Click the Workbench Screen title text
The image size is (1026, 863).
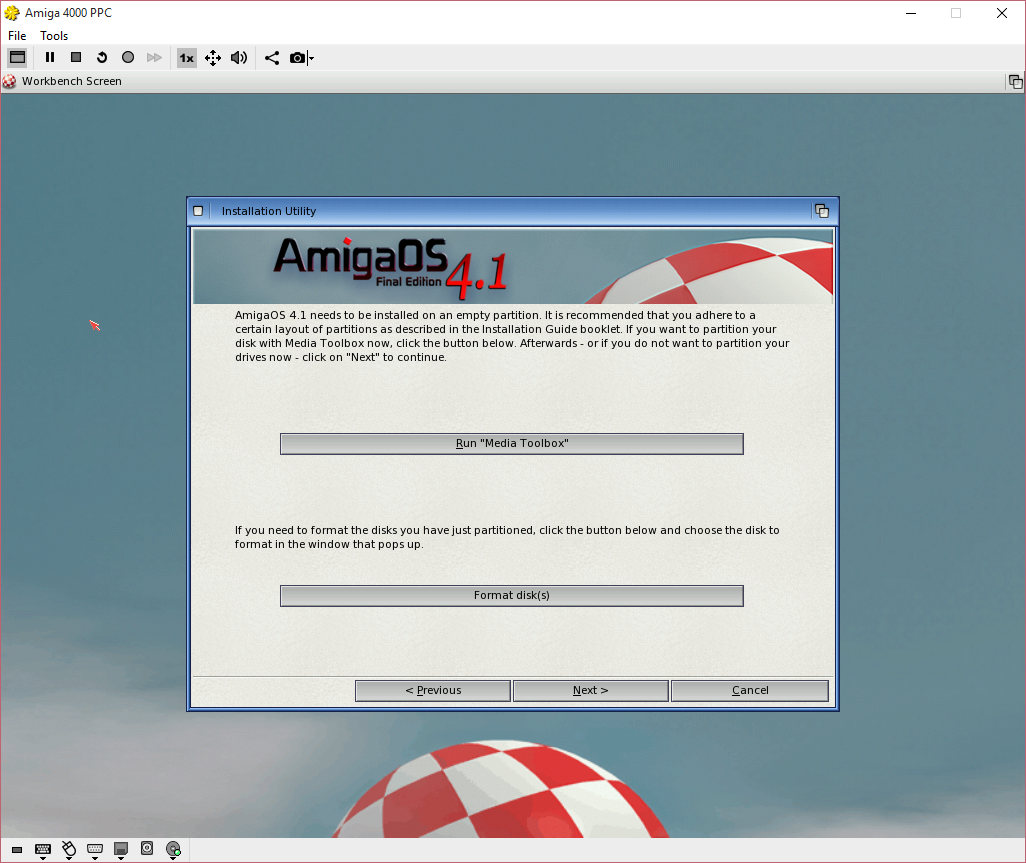click(72, 81)
